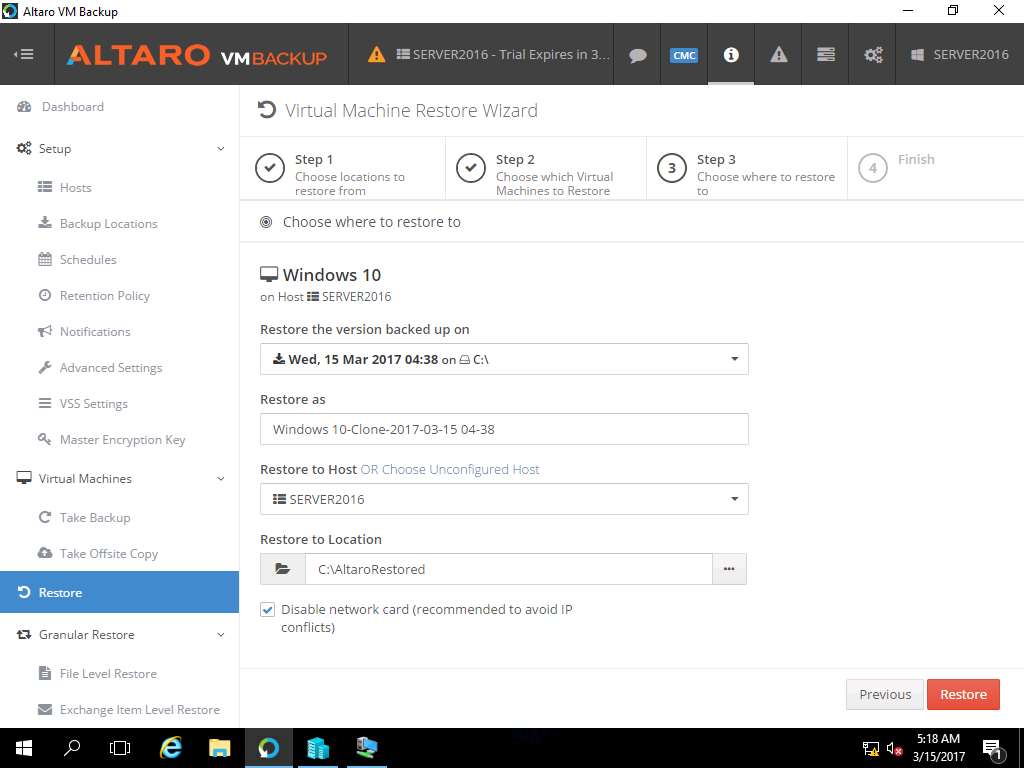The image size is (1024, 768).
Task: Launch Internet Explorer from taskbar
Action: pos(170,748)
